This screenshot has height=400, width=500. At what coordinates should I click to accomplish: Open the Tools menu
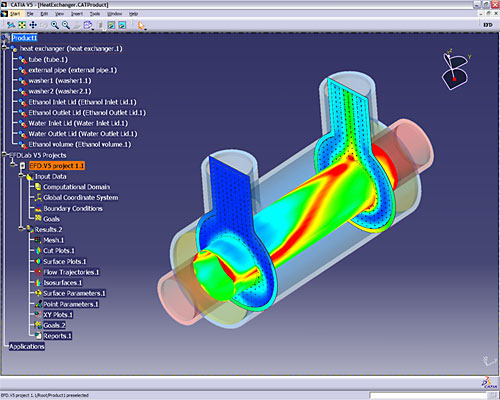(95, 14)
